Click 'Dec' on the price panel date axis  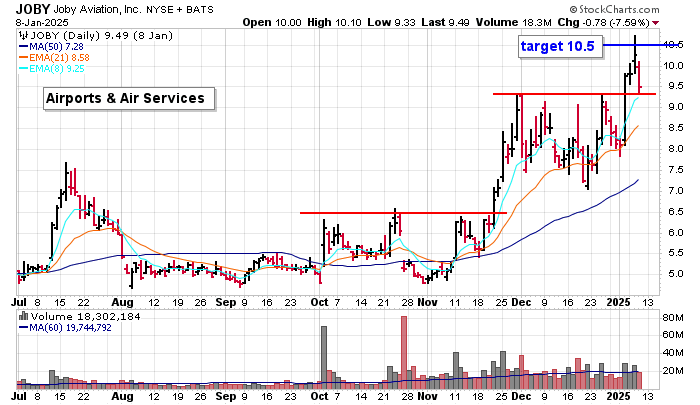(x=521, y=302)
